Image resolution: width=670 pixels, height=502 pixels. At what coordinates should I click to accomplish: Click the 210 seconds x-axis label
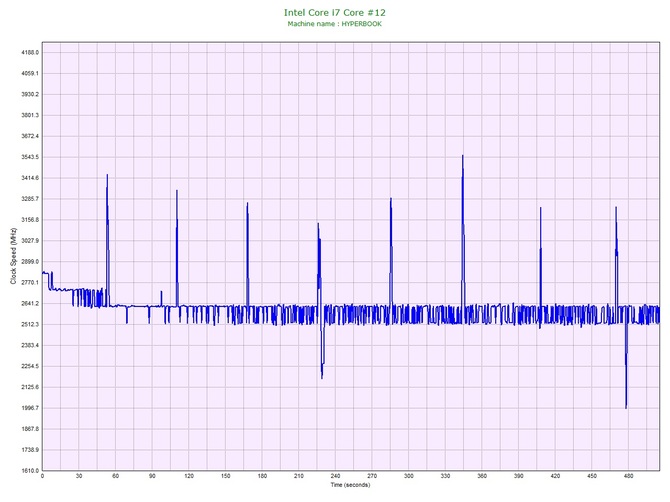(x=299, y=476)
